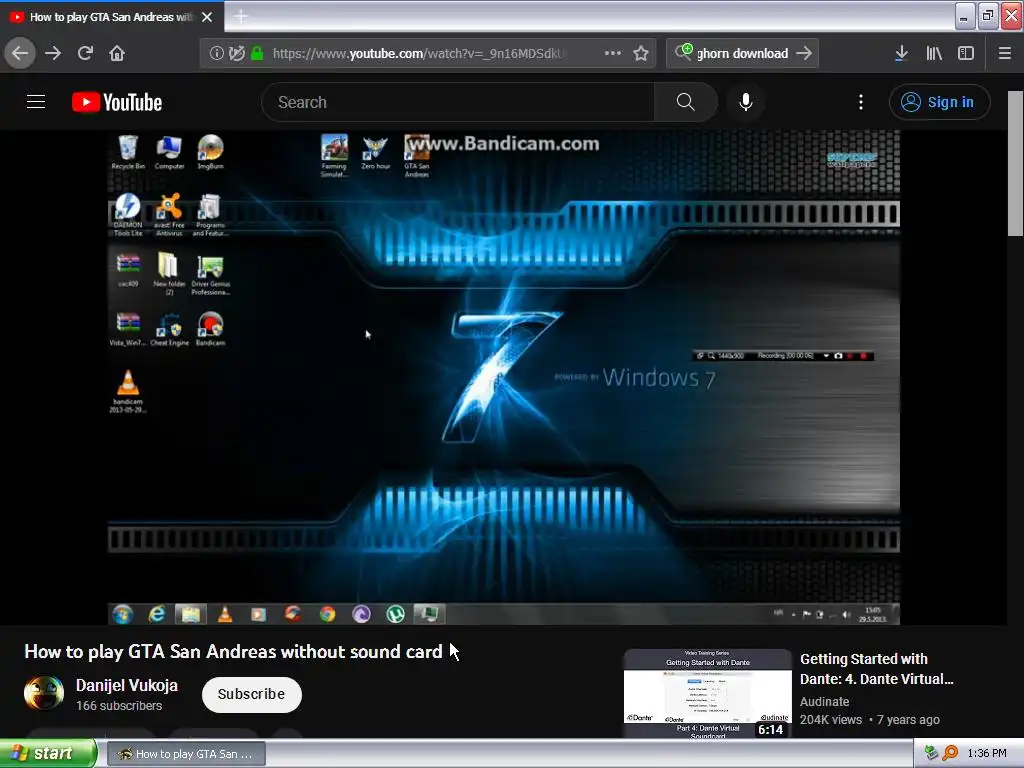Viewport: 1024px width, 768px height.
Task: Close the GTA San Andreas tab
Action: [x=207, y=17]
